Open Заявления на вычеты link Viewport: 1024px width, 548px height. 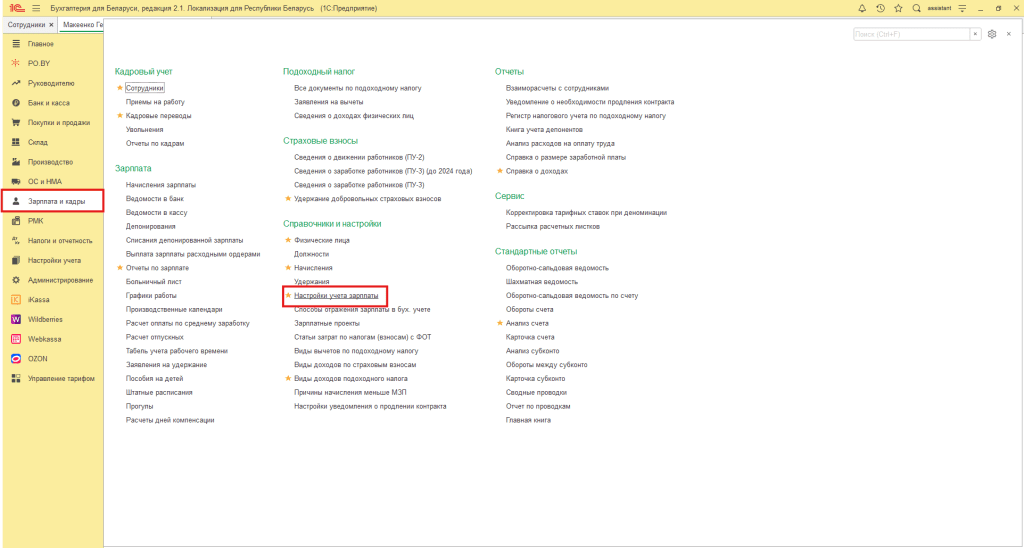pyautogui.click(x=328, y=102)
